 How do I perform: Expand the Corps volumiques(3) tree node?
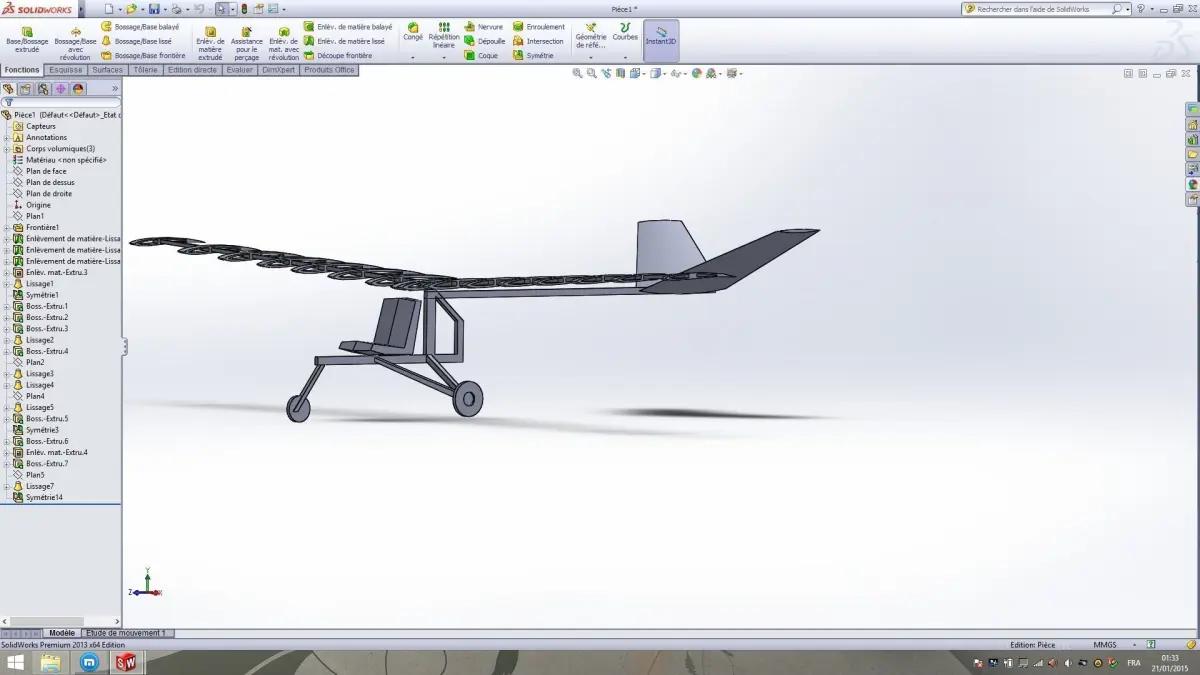click(8, 148)
